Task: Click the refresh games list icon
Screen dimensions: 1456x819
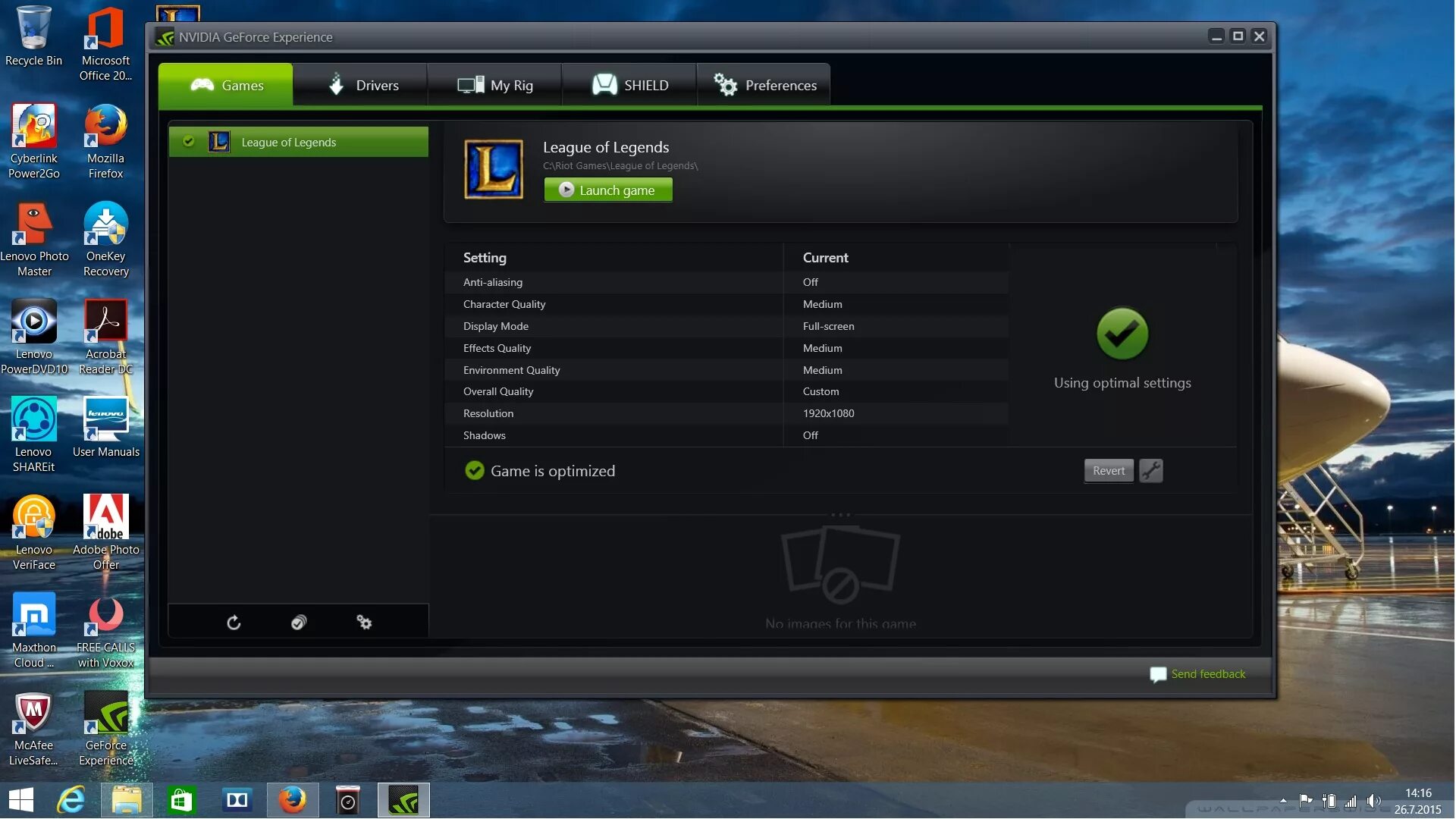Action: (234, 623)
